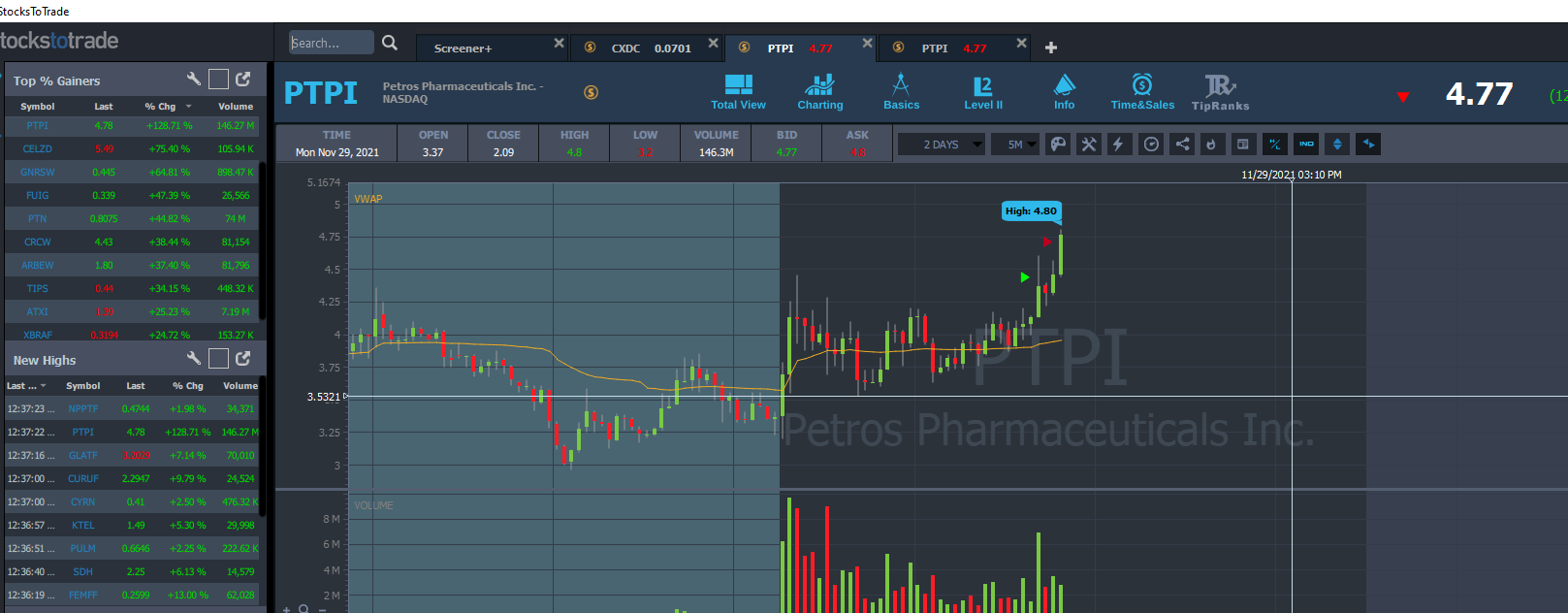Click the gauge dial chart icon
This screenshot has width=1568, height=613.
tap(1151, 145)
